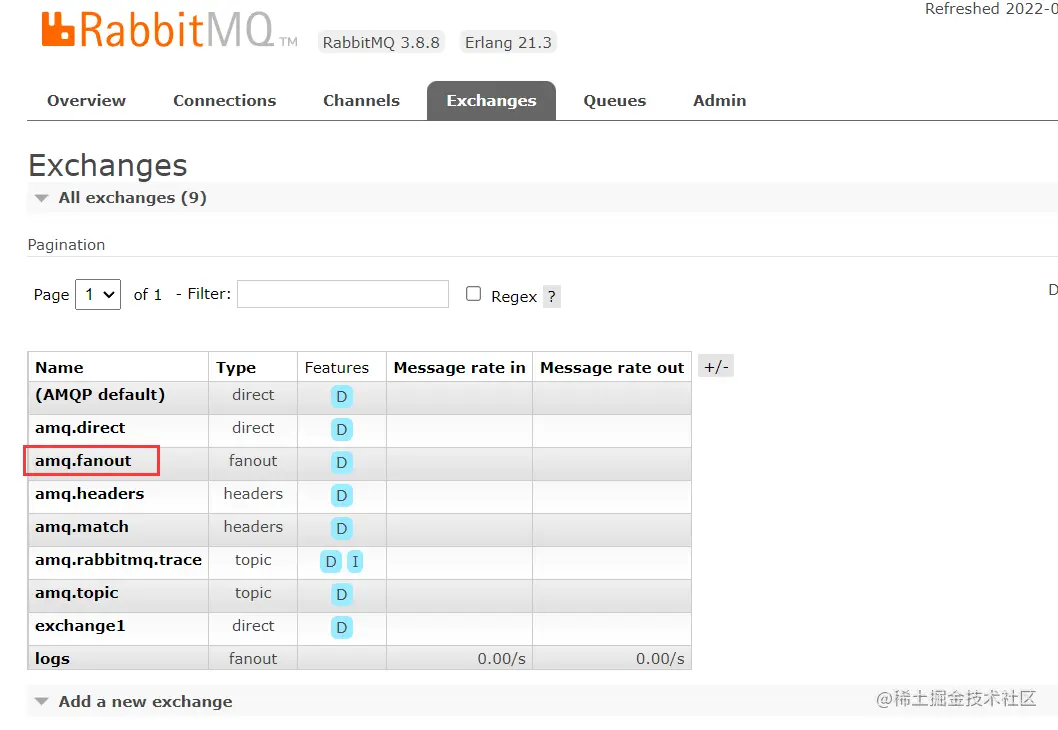Open the Overview tab
1058x730 pixels.
click(x=86, y=101)
